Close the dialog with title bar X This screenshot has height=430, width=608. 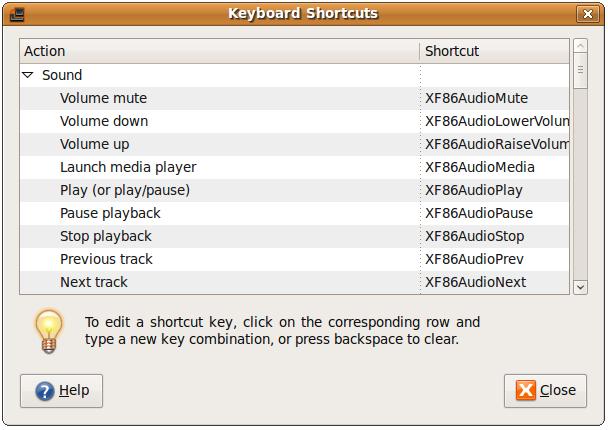(x=589, y=14)
